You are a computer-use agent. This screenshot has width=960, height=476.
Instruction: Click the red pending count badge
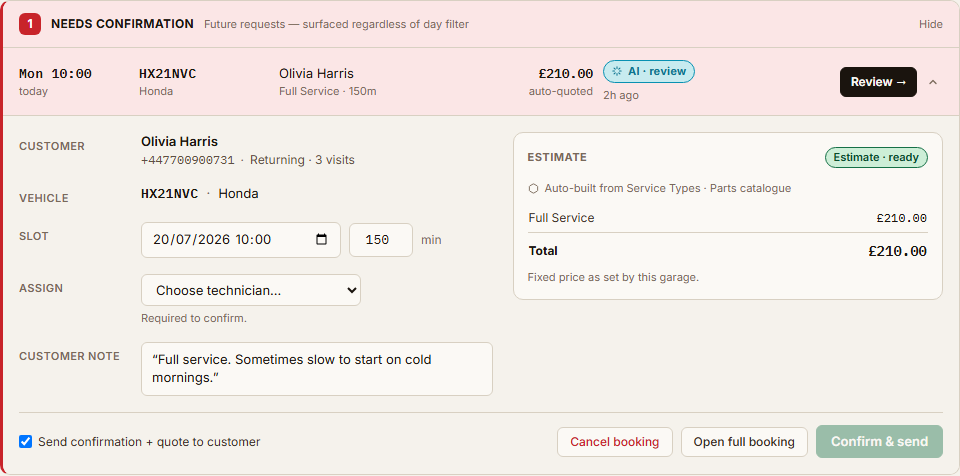[x=30, y=25]
